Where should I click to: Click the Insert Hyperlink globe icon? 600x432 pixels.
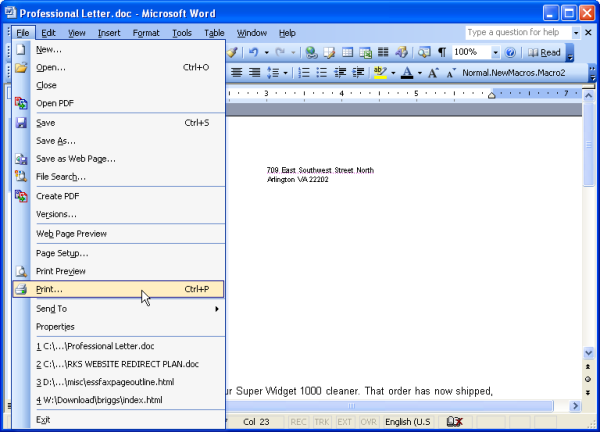point(311,52)
